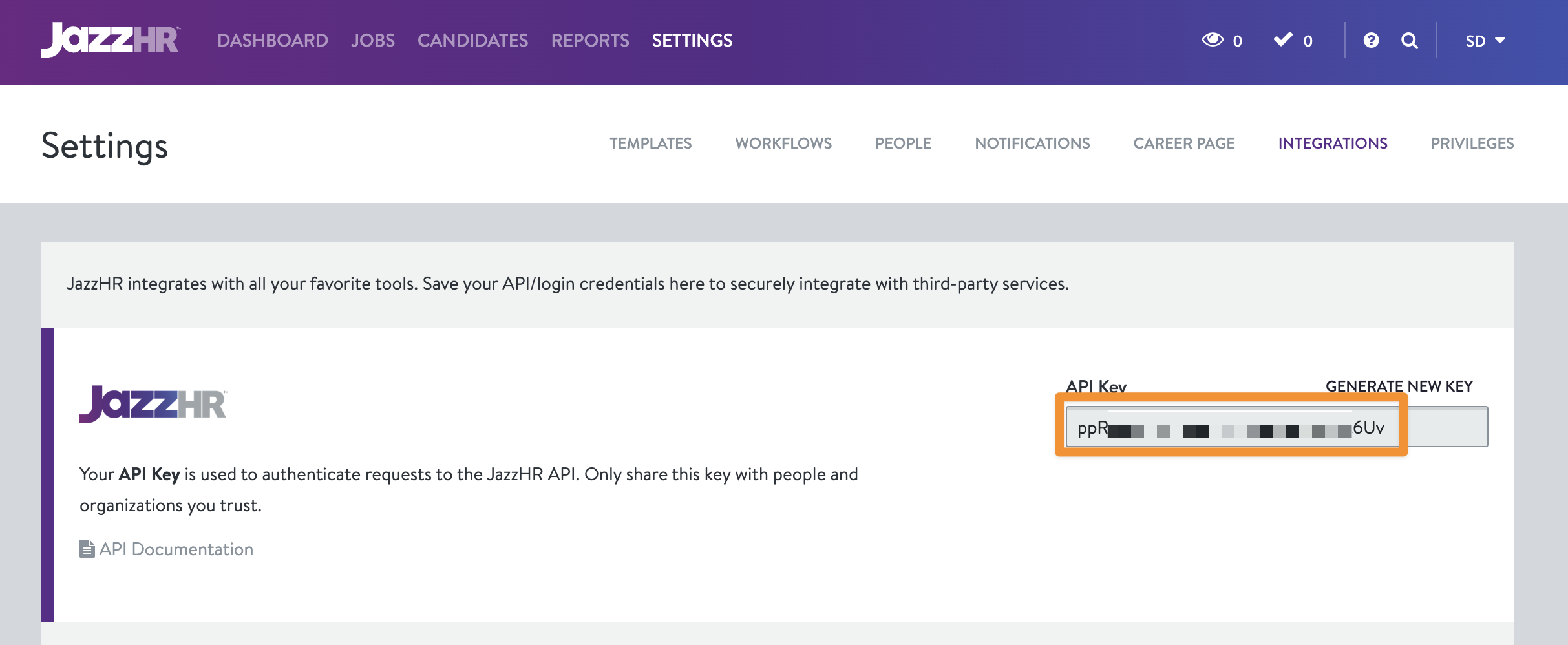Image resolution: width=1568 pixels, height=645 pixels.
Task: Click the API Documentation file icon
Action: pos(87,549)
